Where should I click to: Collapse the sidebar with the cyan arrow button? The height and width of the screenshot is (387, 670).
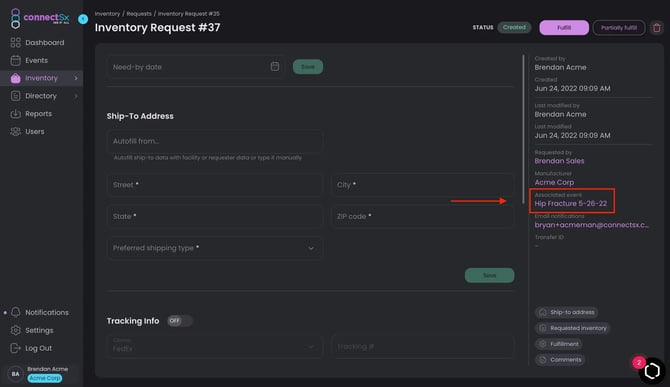[83, 19]
